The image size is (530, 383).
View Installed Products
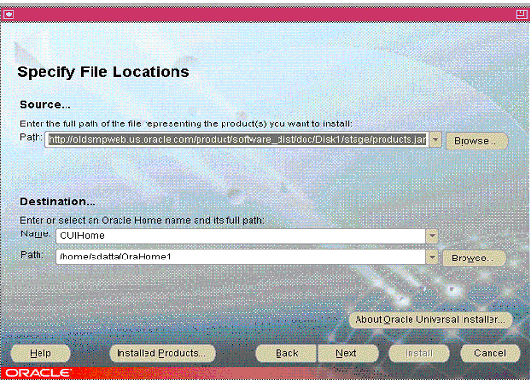[162, 353]
